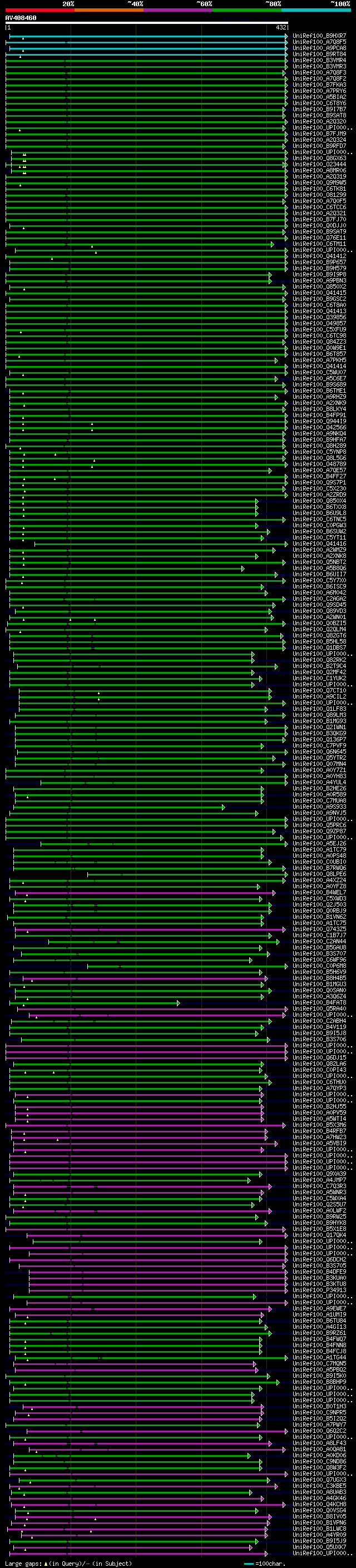The height and width of the screenshot is (1568, 356).
Task: Click the query name AV408460
Action: click(21, 18)
